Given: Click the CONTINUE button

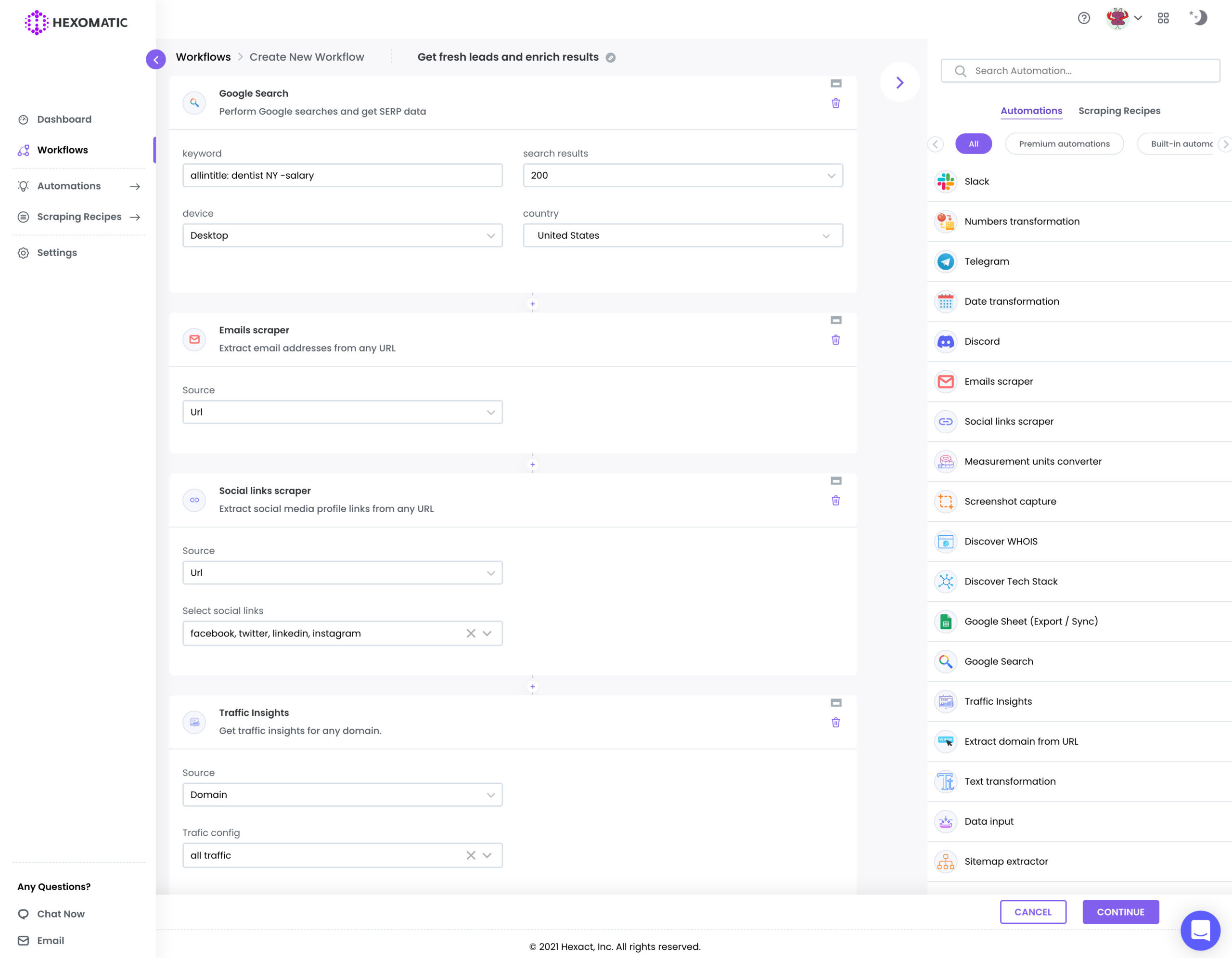Looking at the screenshot, I should [x=1120, y=912].
